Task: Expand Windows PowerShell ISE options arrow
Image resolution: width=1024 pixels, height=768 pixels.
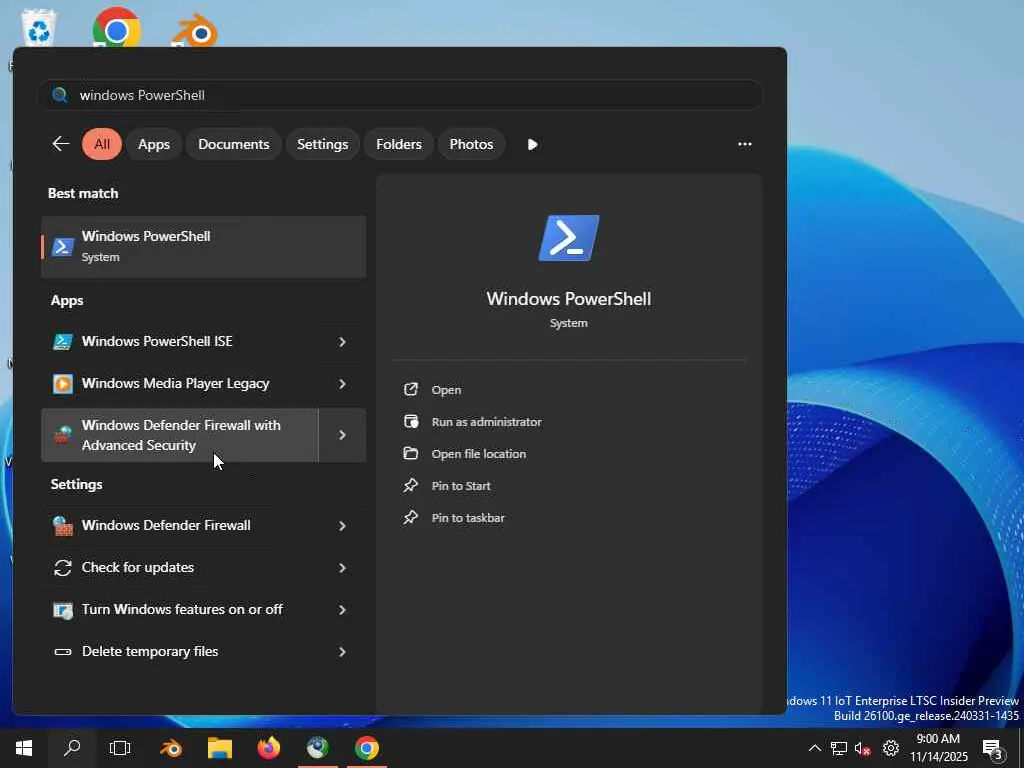Action: point(342,342)
